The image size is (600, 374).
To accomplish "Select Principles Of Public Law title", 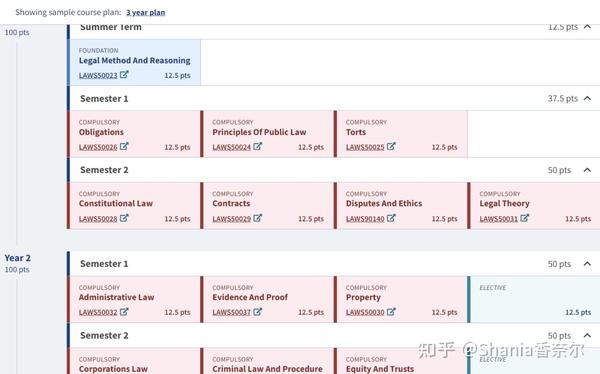I will click(259, 132).
